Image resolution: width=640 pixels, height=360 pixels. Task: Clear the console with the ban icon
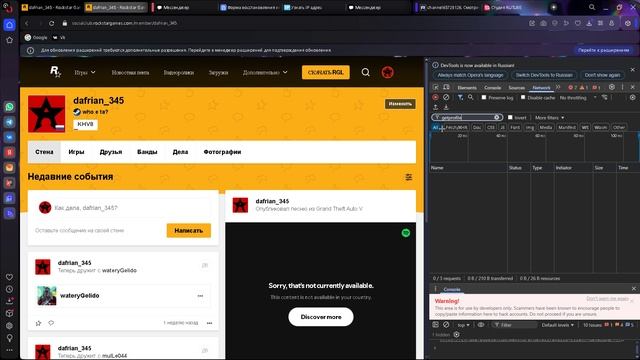tap(446, 325)
